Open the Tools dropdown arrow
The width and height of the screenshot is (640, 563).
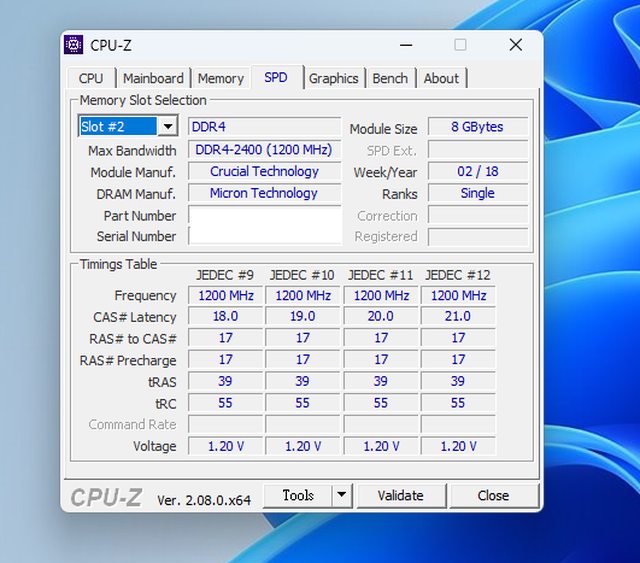341,495
